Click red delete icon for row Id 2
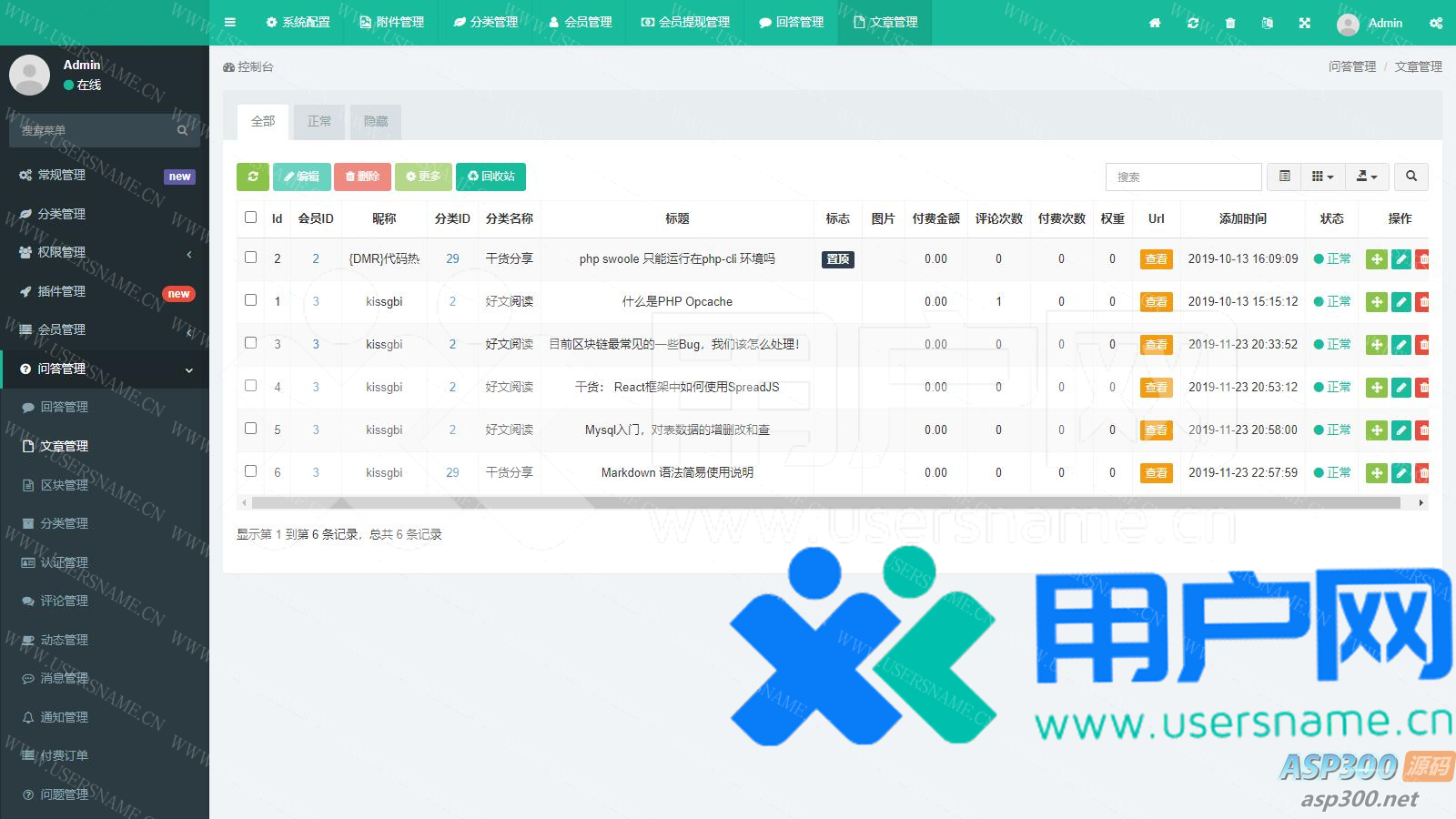The image size is (1456, 819). (x=1422, y=259)
